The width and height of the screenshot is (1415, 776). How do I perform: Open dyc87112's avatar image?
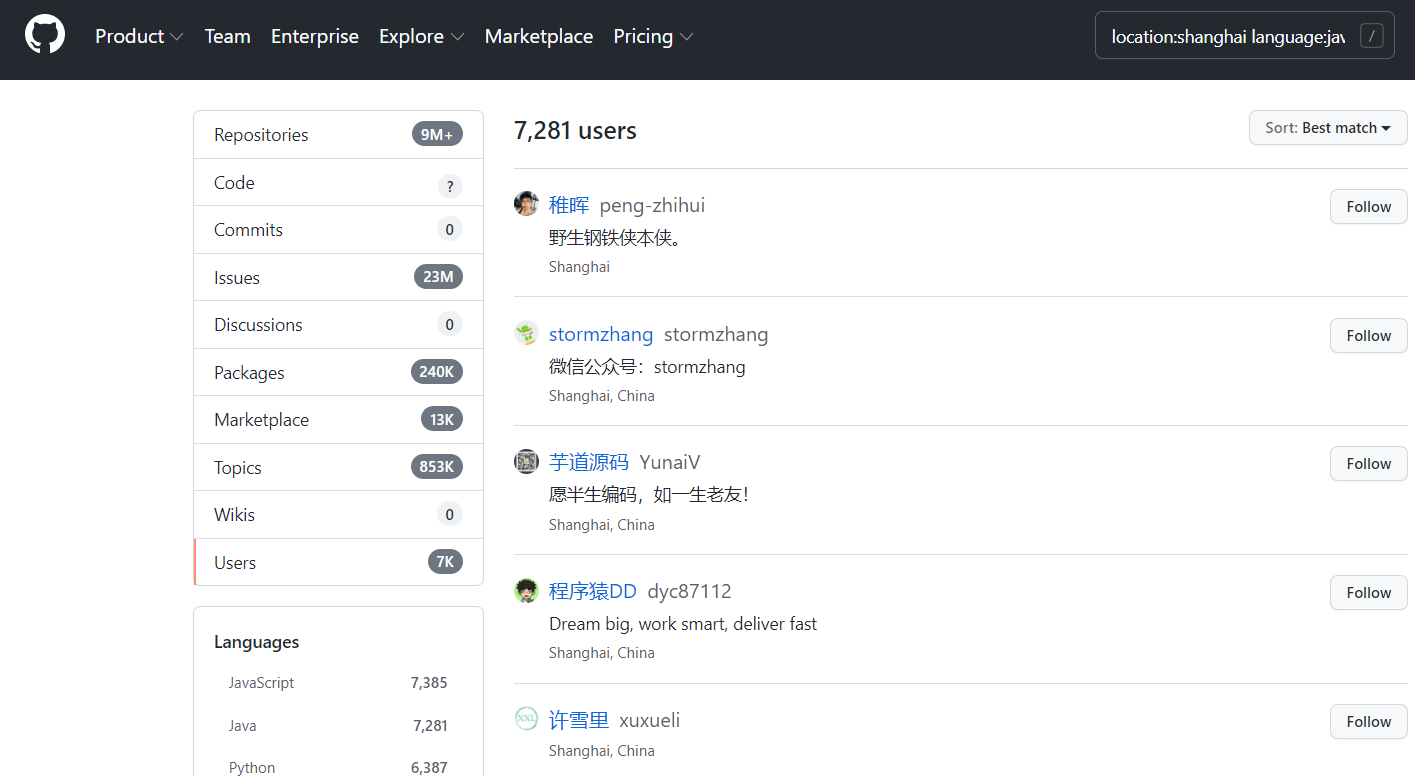526,590
